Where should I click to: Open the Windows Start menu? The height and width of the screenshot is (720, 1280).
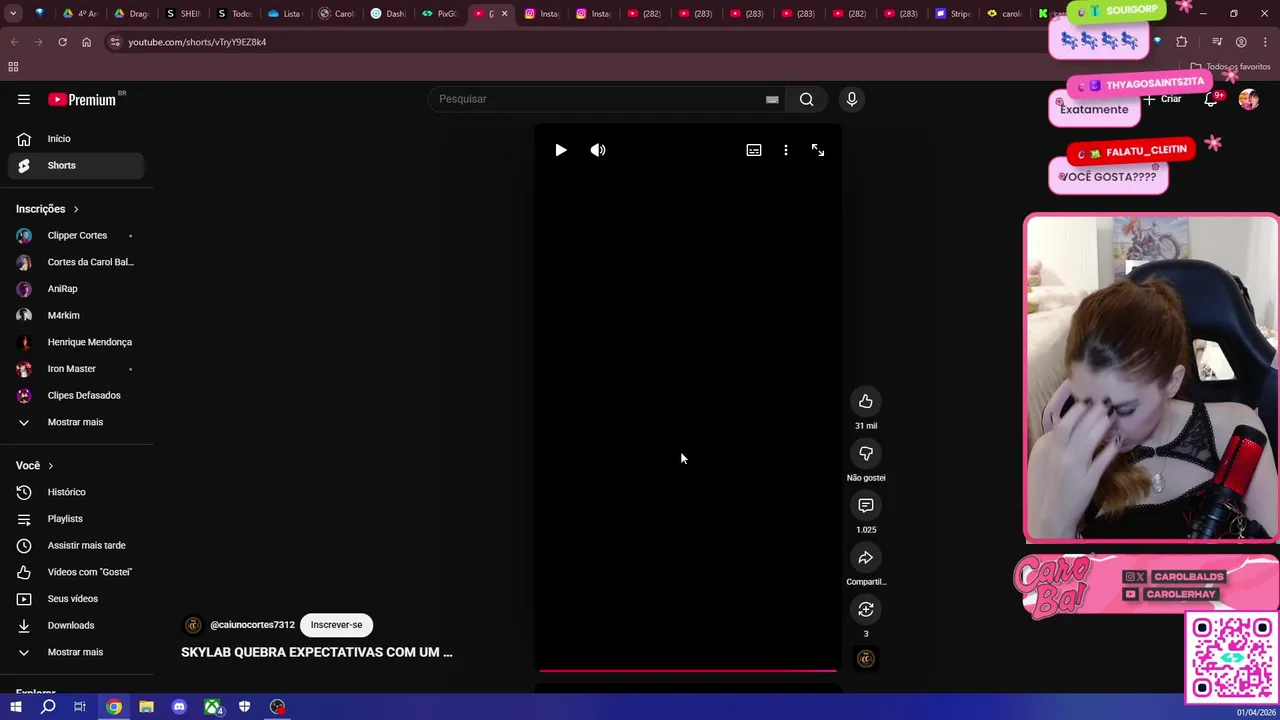15,707
